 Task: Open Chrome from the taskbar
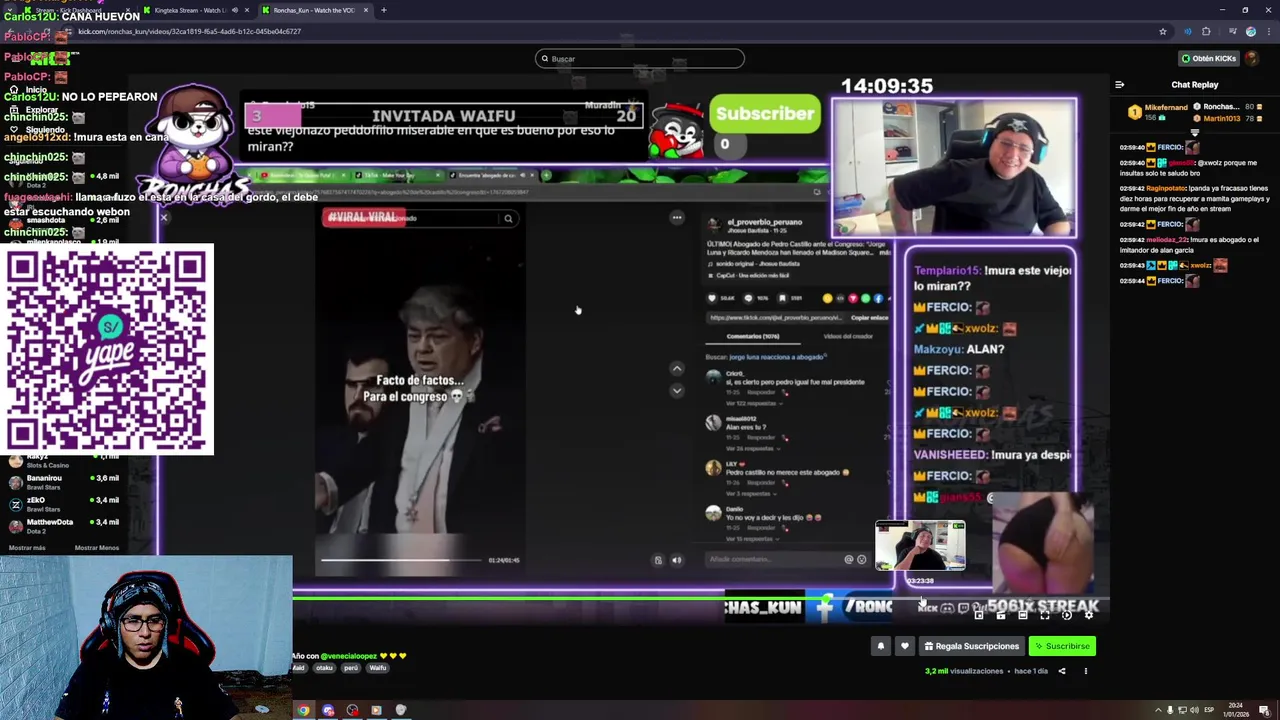[303, 710]
